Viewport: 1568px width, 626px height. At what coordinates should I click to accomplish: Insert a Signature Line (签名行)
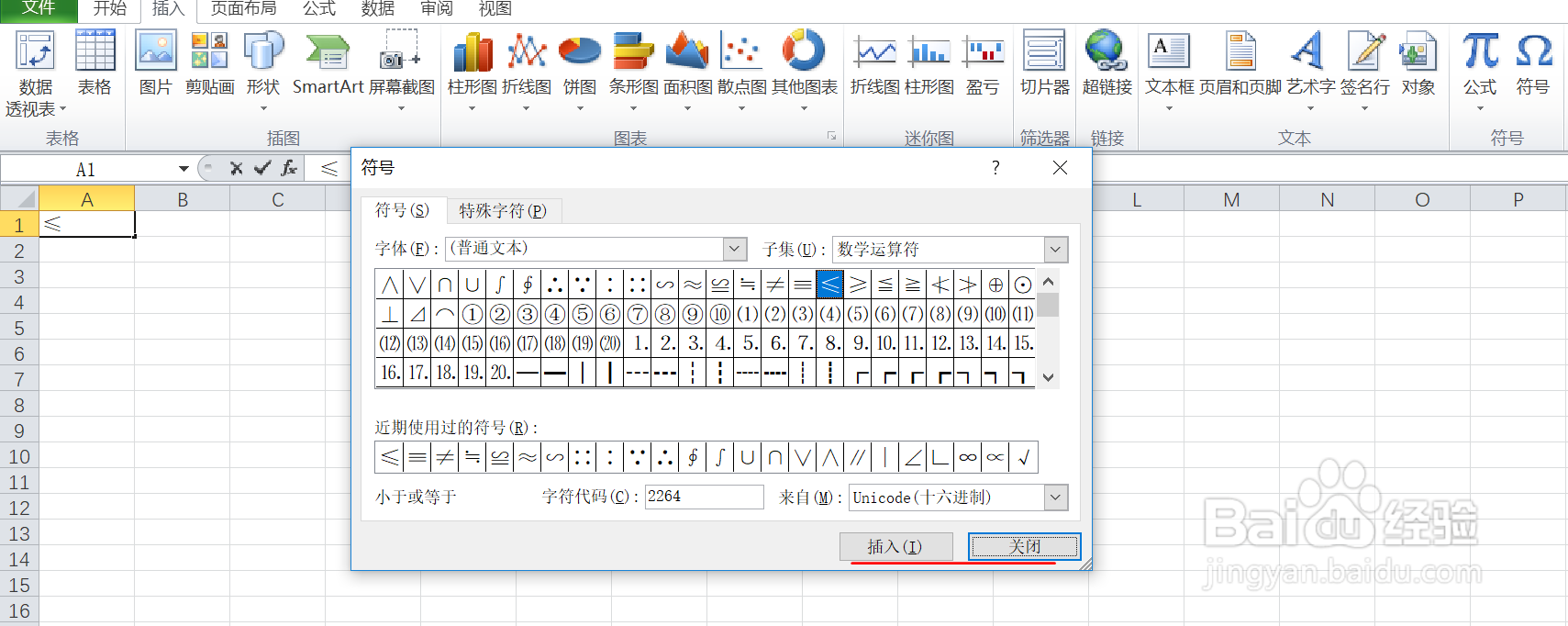(1364, 72)
